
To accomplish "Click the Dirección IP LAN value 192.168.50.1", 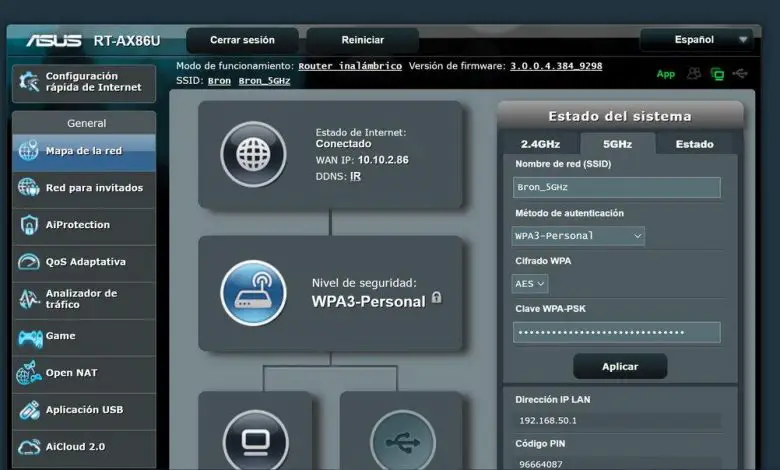I will [548, 421].
